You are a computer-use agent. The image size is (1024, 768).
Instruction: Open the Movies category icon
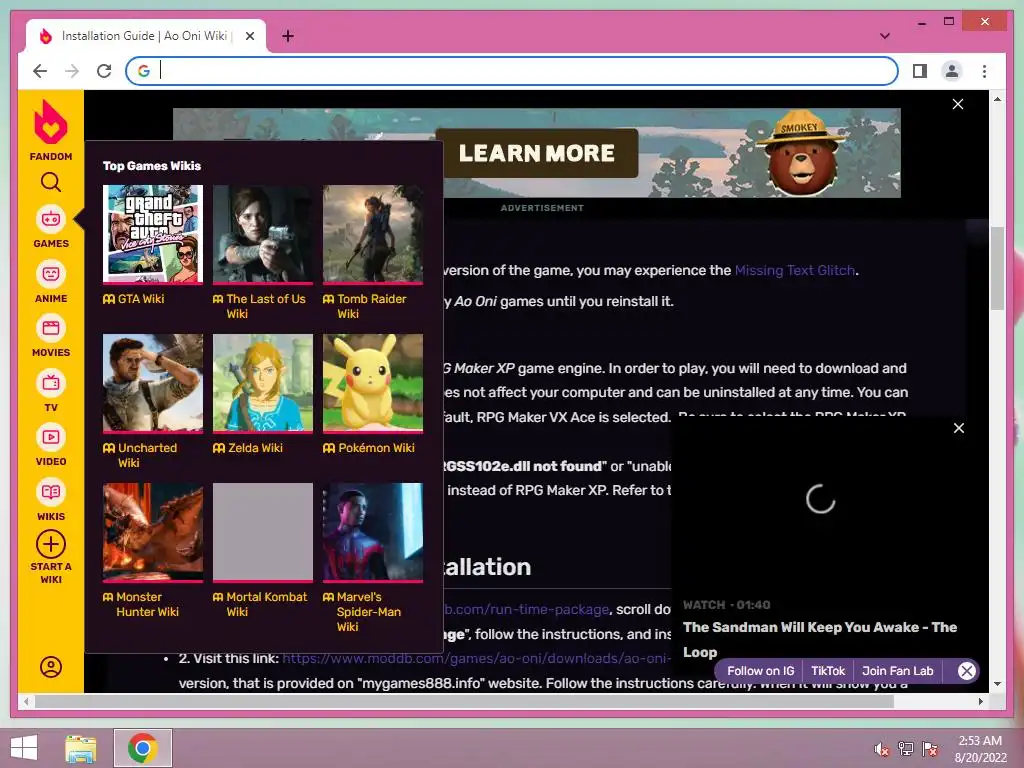50,328
